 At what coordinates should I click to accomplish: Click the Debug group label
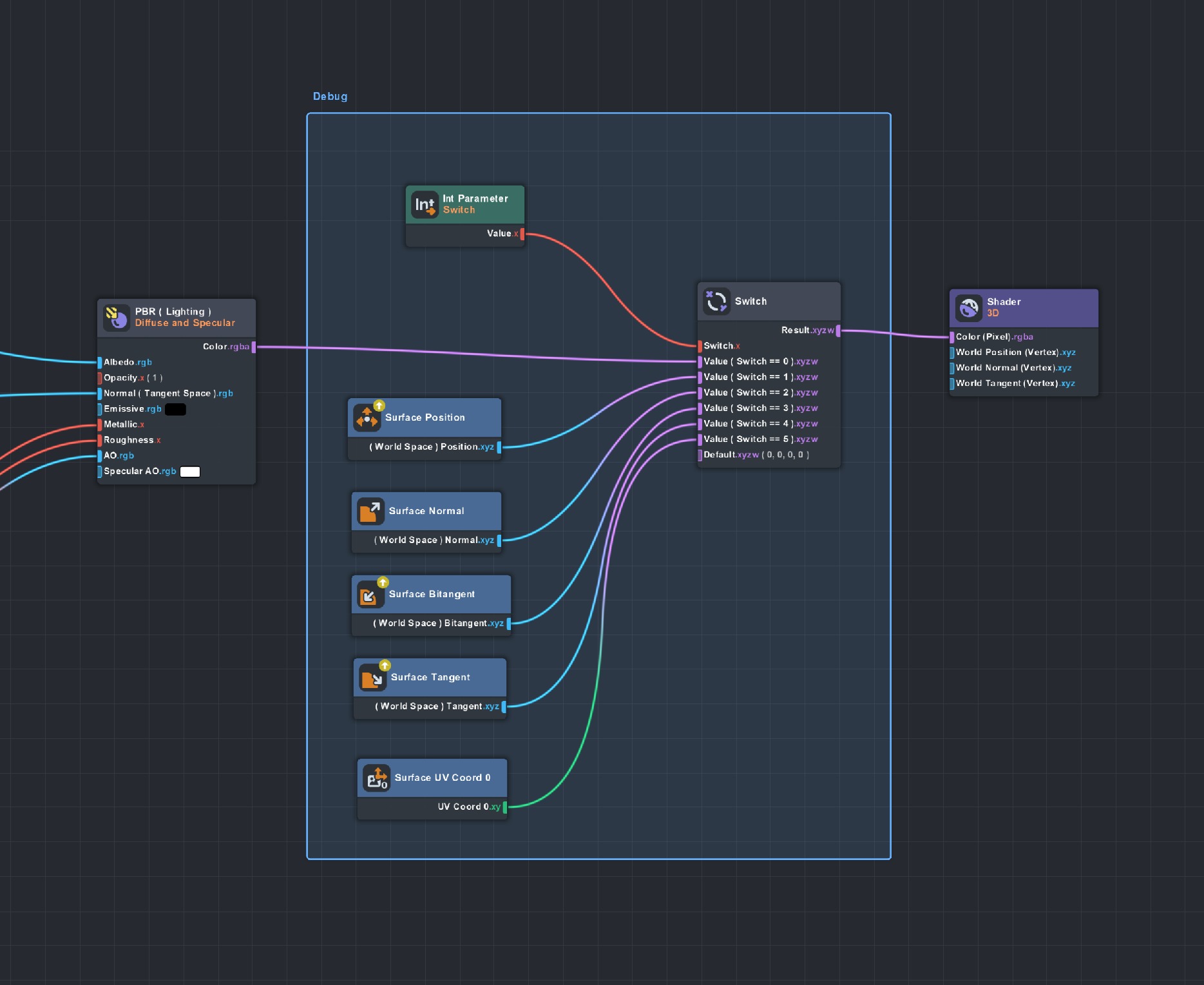[330, 97]
